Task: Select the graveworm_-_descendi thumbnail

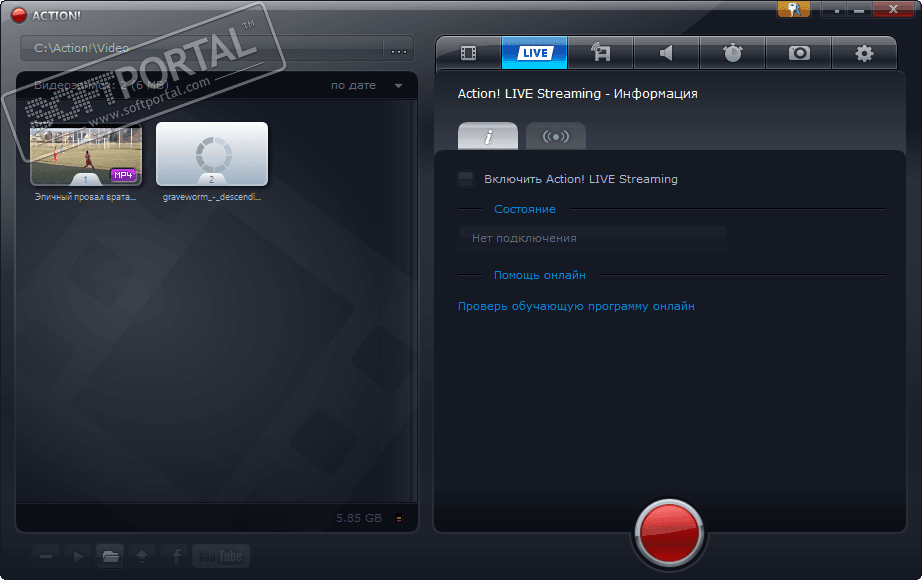Action: pyautogui.click(x=212, y=154)
